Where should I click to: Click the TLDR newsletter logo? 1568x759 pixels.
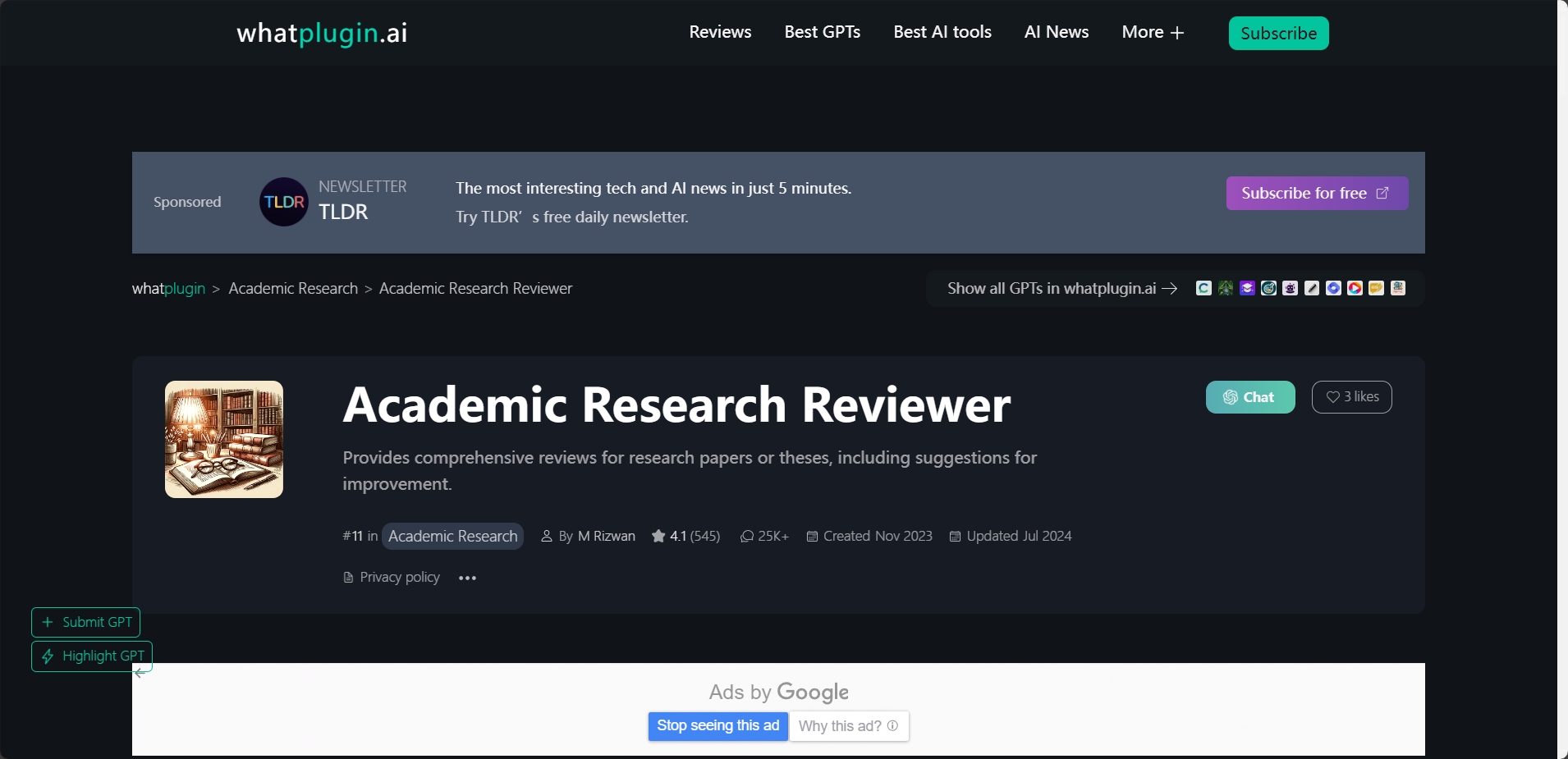(x=284, y=202)
